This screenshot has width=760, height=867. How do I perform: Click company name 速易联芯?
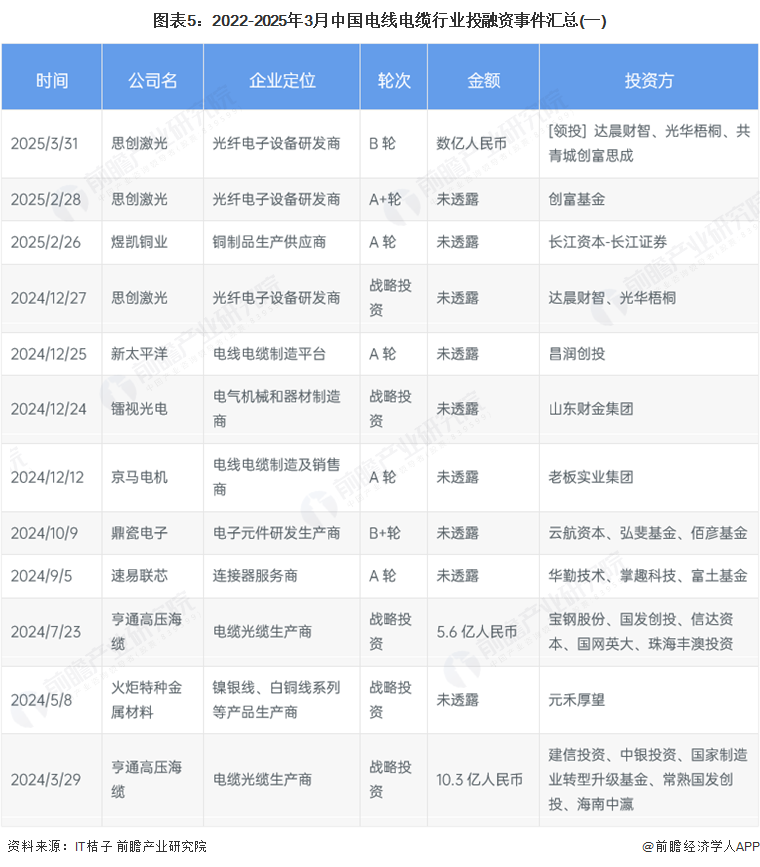pos(139,576)
